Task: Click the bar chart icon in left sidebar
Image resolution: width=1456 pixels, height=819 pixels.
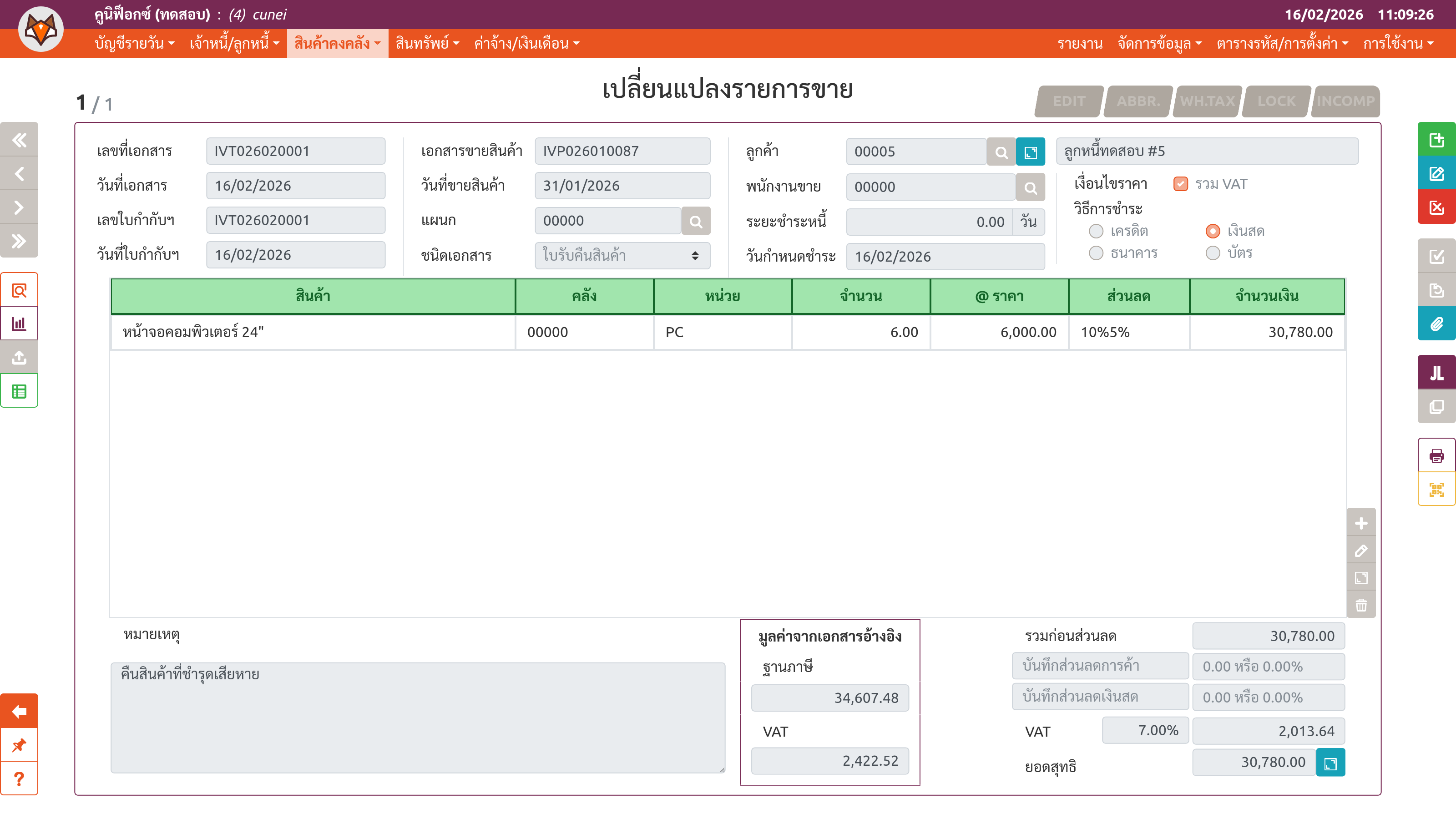Action: click(x=19, y=324)
